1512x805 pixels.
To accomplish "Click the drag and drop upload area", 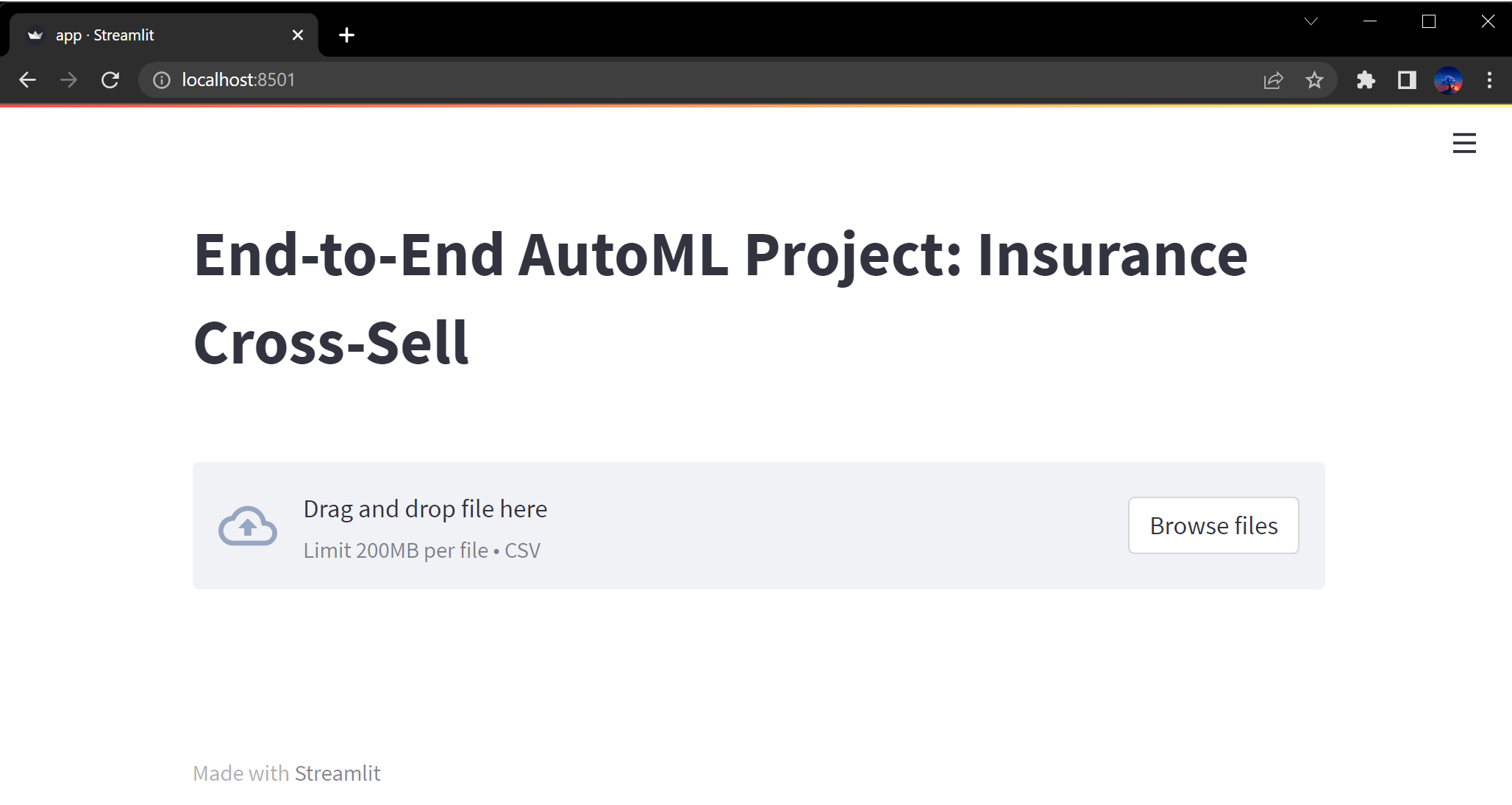I will [735, 525].
